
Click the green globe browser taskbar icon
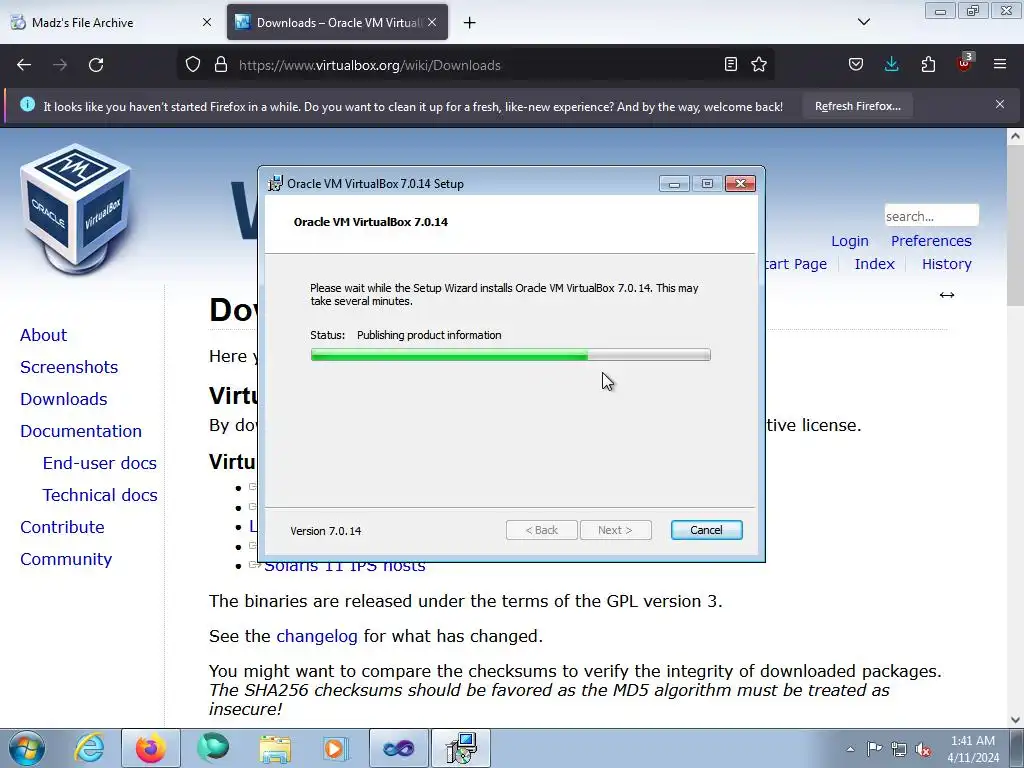pyautogui.click(x=213, y=748)
